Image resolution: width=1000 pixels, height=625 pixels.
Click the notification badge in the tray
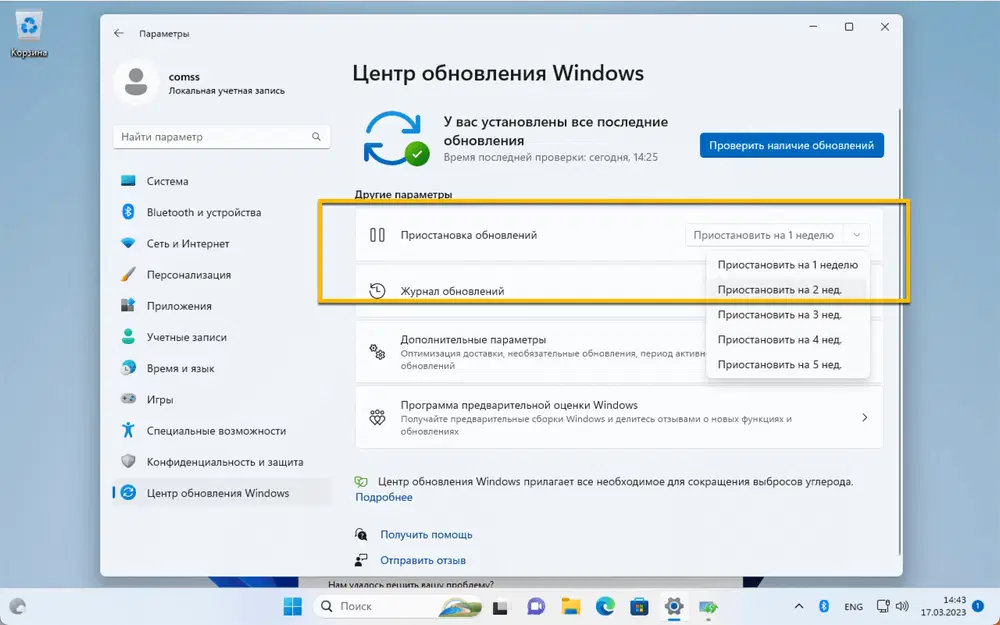click(978, 606)
